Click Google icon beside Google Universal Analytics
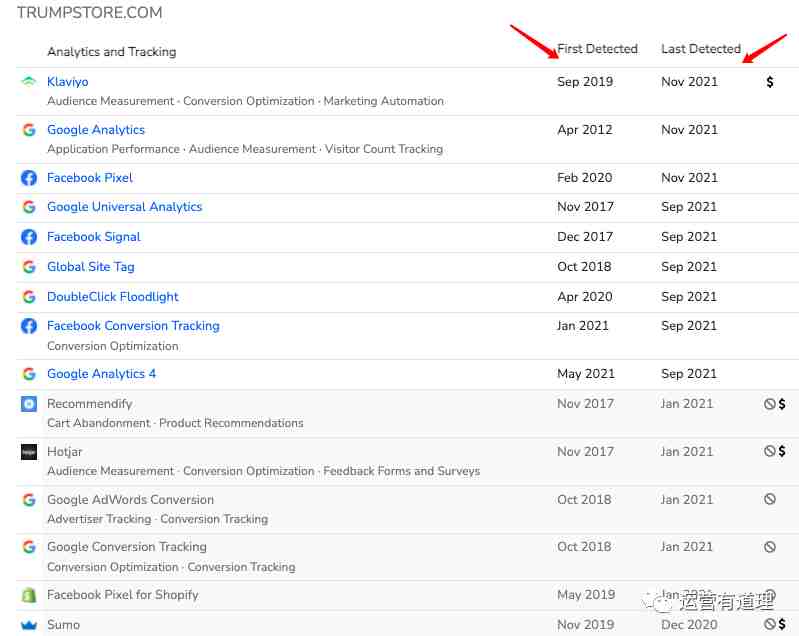The height and width of the screenshot is (636, 799). 29,206
